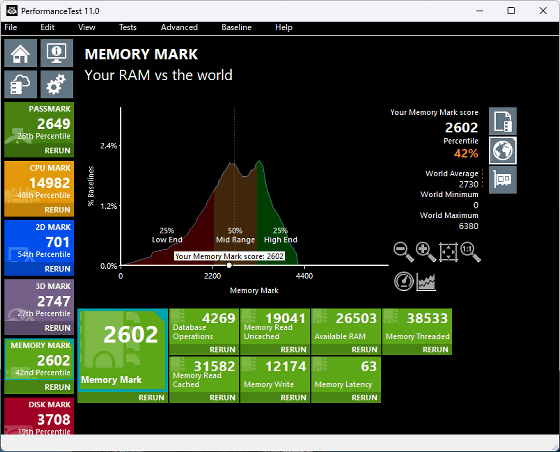Click the World Maximum 6380 value
The image size is (560, 452).
[469, 226]
